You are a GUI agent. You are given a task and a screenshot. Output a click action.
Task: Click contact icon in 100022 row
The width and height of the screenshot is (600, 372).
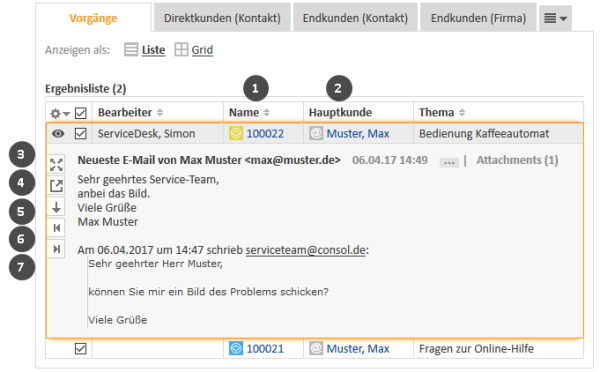[x=316, y=133]
